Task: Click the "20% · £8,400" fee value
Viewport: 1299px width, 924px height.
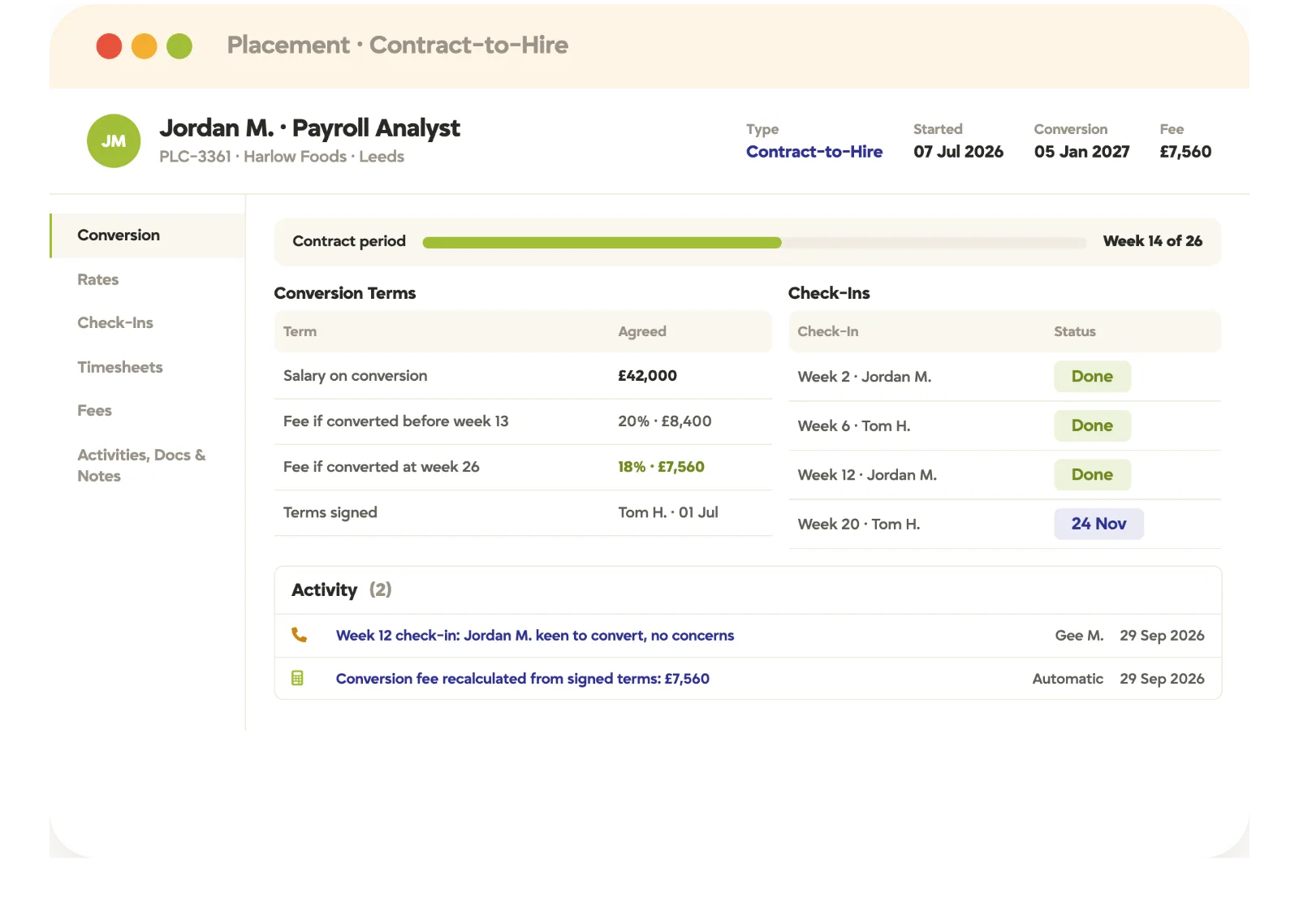Action: 665,421
